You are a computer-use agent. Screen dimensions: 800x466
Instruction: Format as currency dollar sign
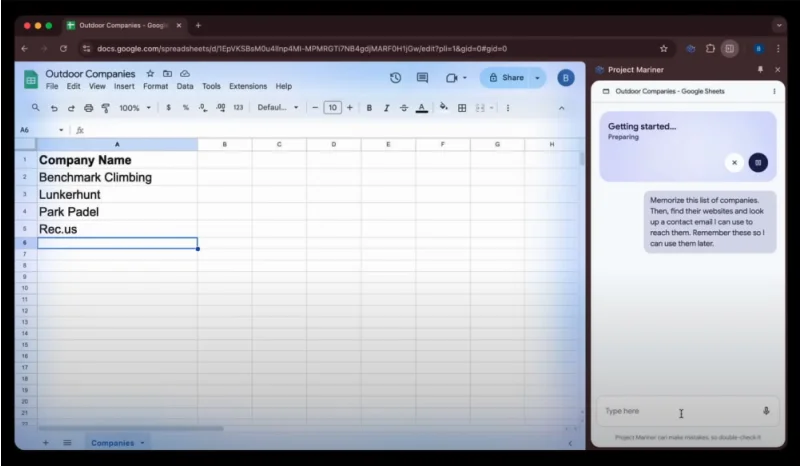168,108
